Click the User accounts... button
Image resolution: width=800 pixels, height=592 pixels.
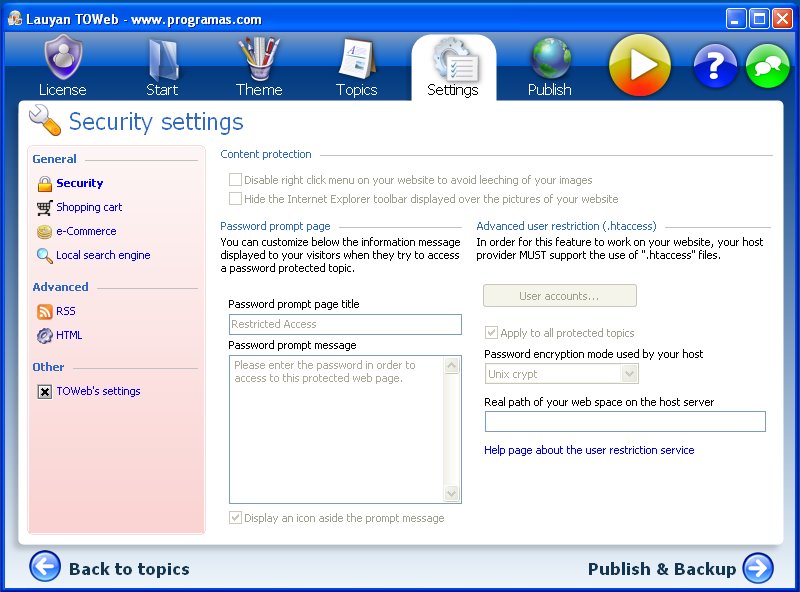pos(560,296)
